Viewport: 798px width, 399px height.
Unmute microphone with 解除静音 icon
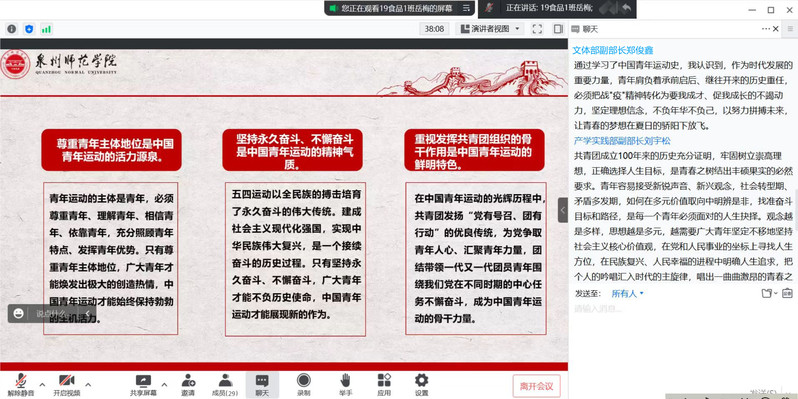21,384
